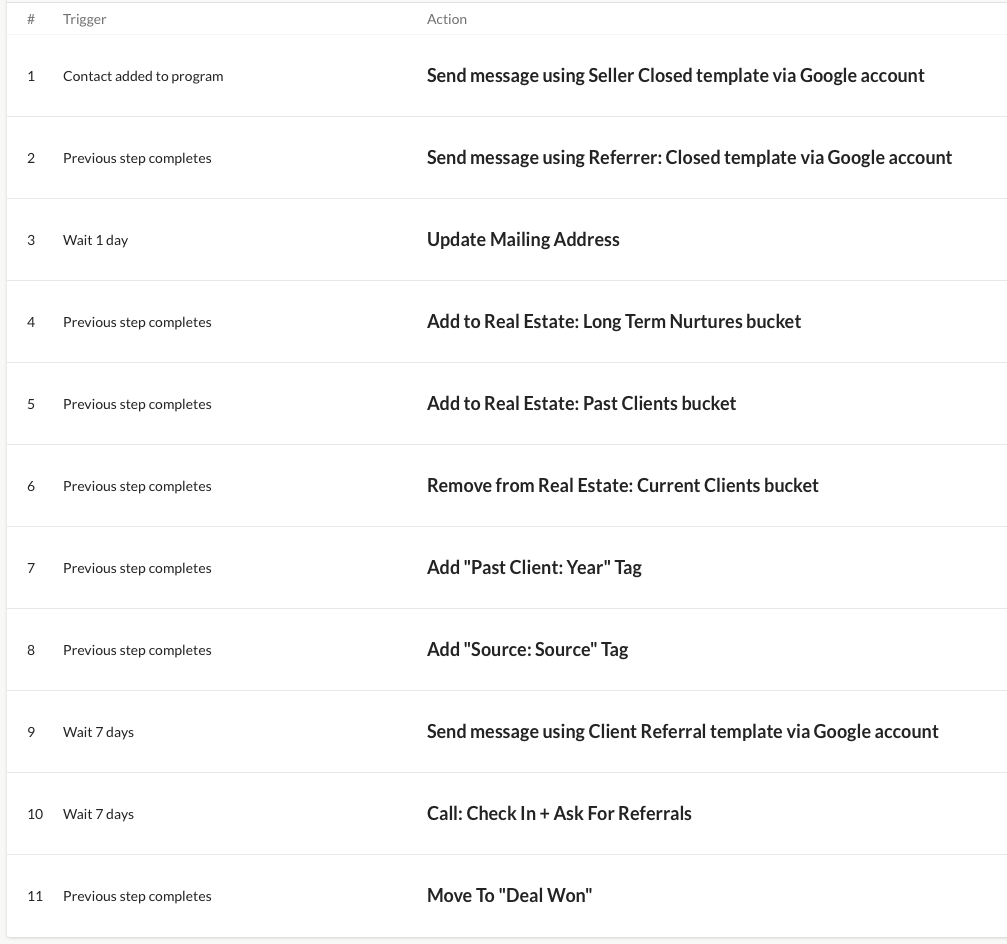This screenshot has height=944, width=1007.
Task: Select the Add "Past Client: Year" Tag step
Action: pos(534,568)
